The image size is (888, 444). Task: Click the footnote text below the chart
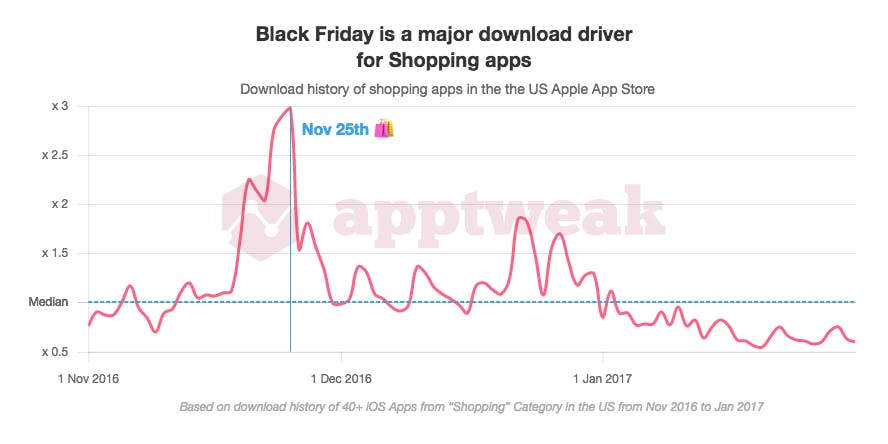click(470, 407)
